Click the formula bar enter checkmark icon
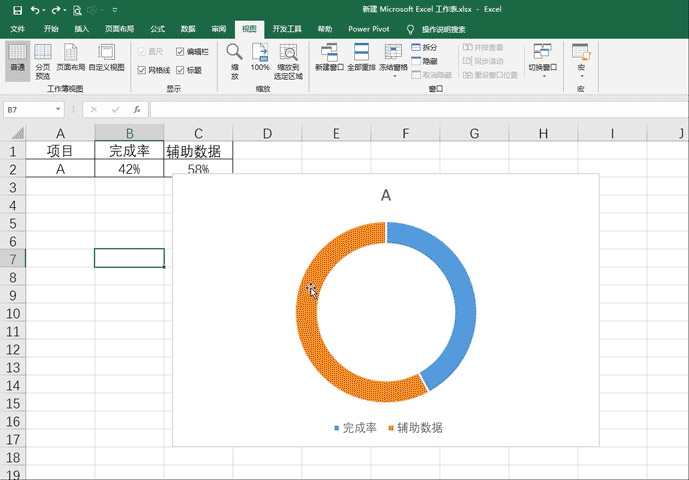689x480 pixels. pyautogui.click(x=116, y=109)
